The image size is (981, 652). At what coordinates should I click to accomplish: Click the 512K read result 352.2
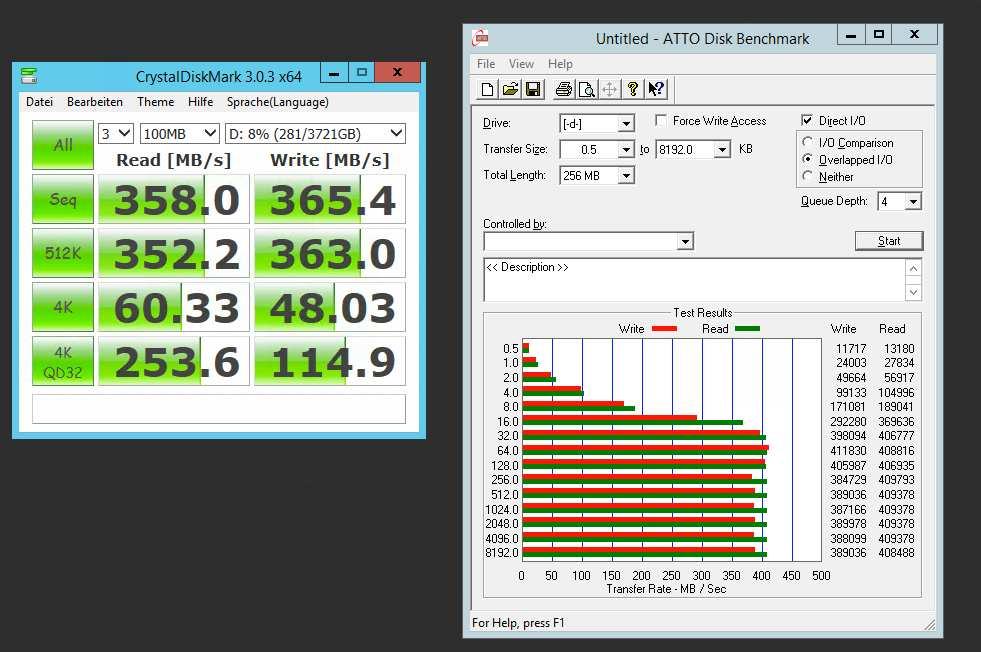click(x=174, y=253)
